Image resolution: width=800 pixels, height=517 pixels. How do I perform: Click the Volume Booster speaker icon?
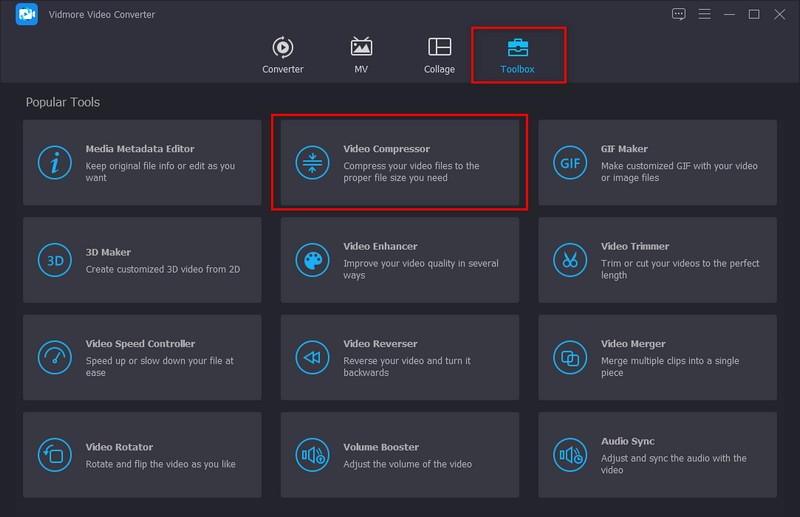click(x=312, y=455)
